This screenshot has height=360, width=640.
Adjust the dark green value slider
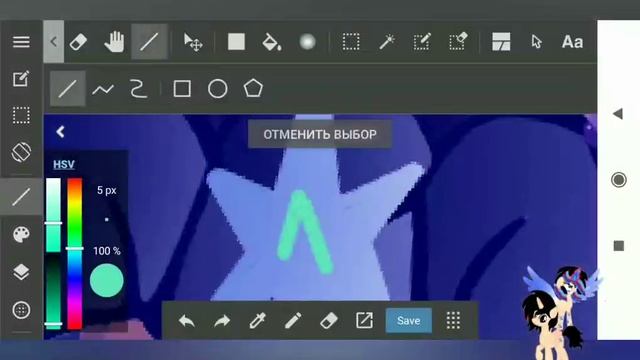(x=53, y=292)
